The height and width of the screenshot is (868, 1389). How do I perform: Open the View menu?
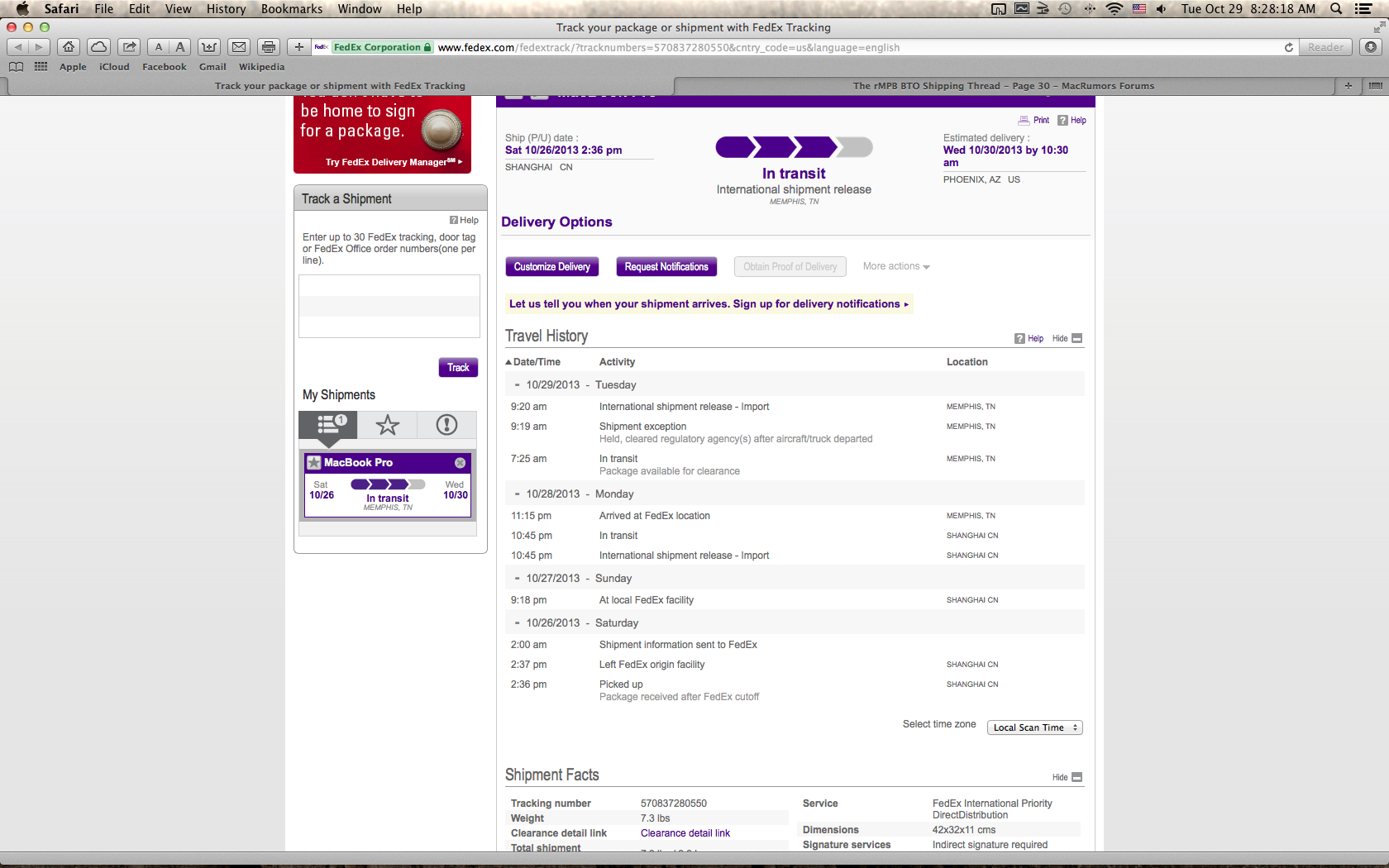[178, 9]
